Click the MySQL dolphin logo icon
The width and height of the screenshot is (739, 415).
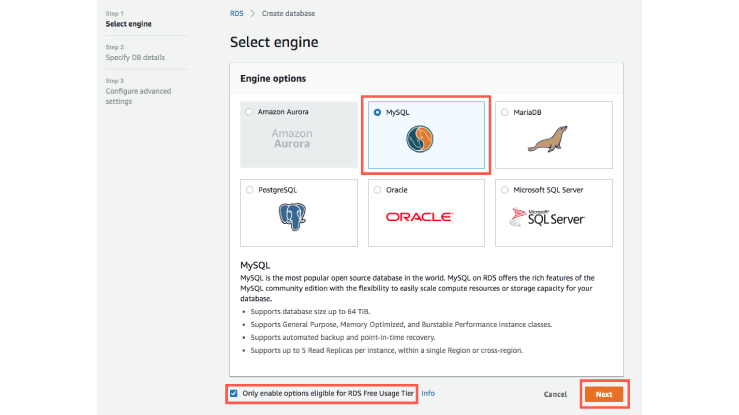point(427,141)
